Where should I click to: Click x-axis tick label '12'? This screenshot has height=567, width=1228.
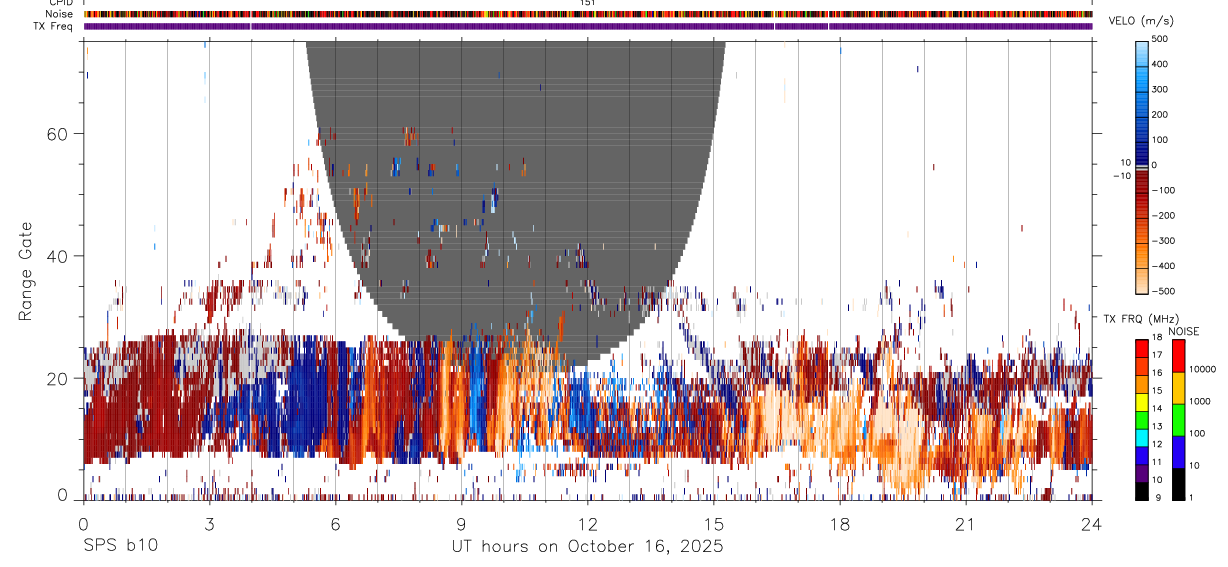tap(587, 524)
